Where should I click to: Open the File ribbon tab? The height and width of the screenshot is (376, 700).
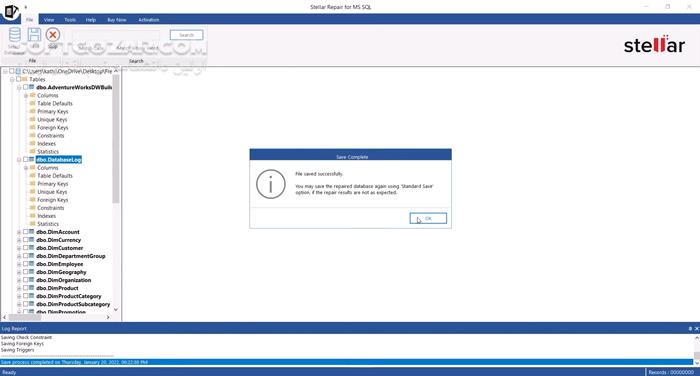pyautogui.click(x=29, y=20)
